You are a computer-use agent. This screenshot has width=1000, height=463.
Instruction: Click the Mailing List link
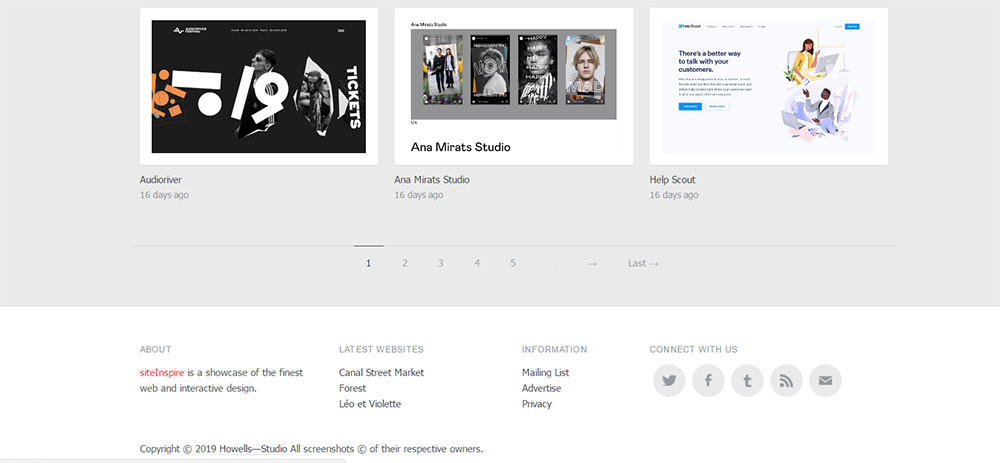(x=545, y=372)
